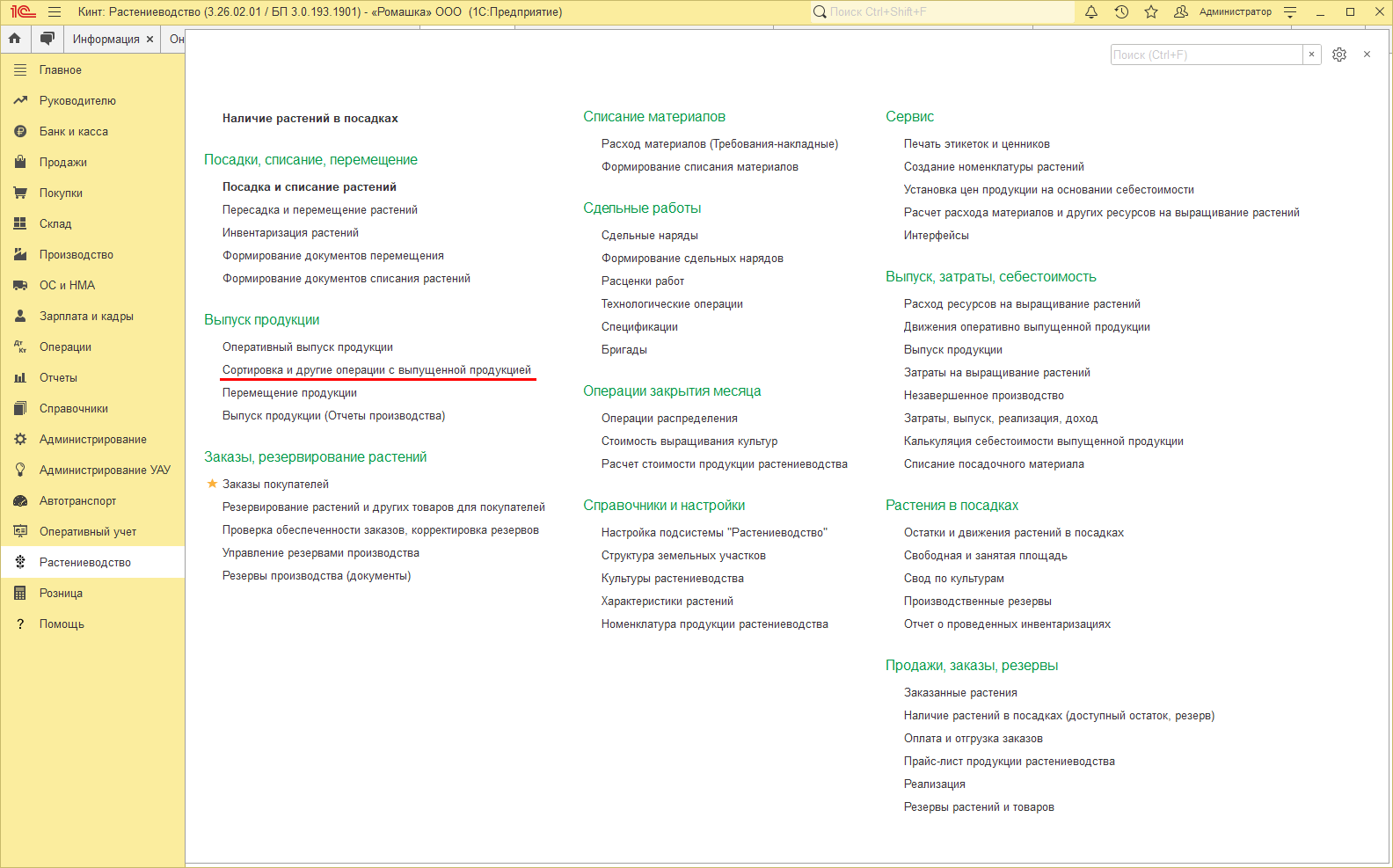This screenshot has height=868, width=1393.
Task: Switch to the Информация tab
Action: pyautogui.click(x=106, y=40)
